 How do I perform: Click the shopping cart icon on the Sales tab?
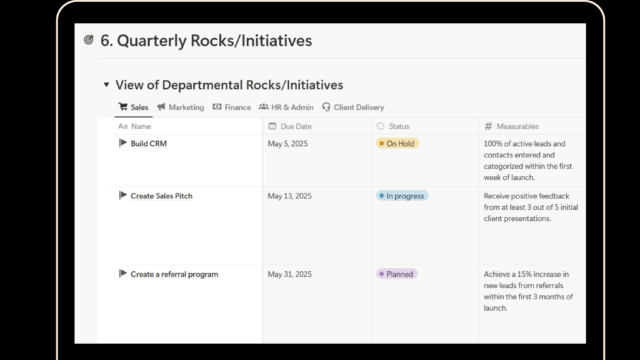123,107
